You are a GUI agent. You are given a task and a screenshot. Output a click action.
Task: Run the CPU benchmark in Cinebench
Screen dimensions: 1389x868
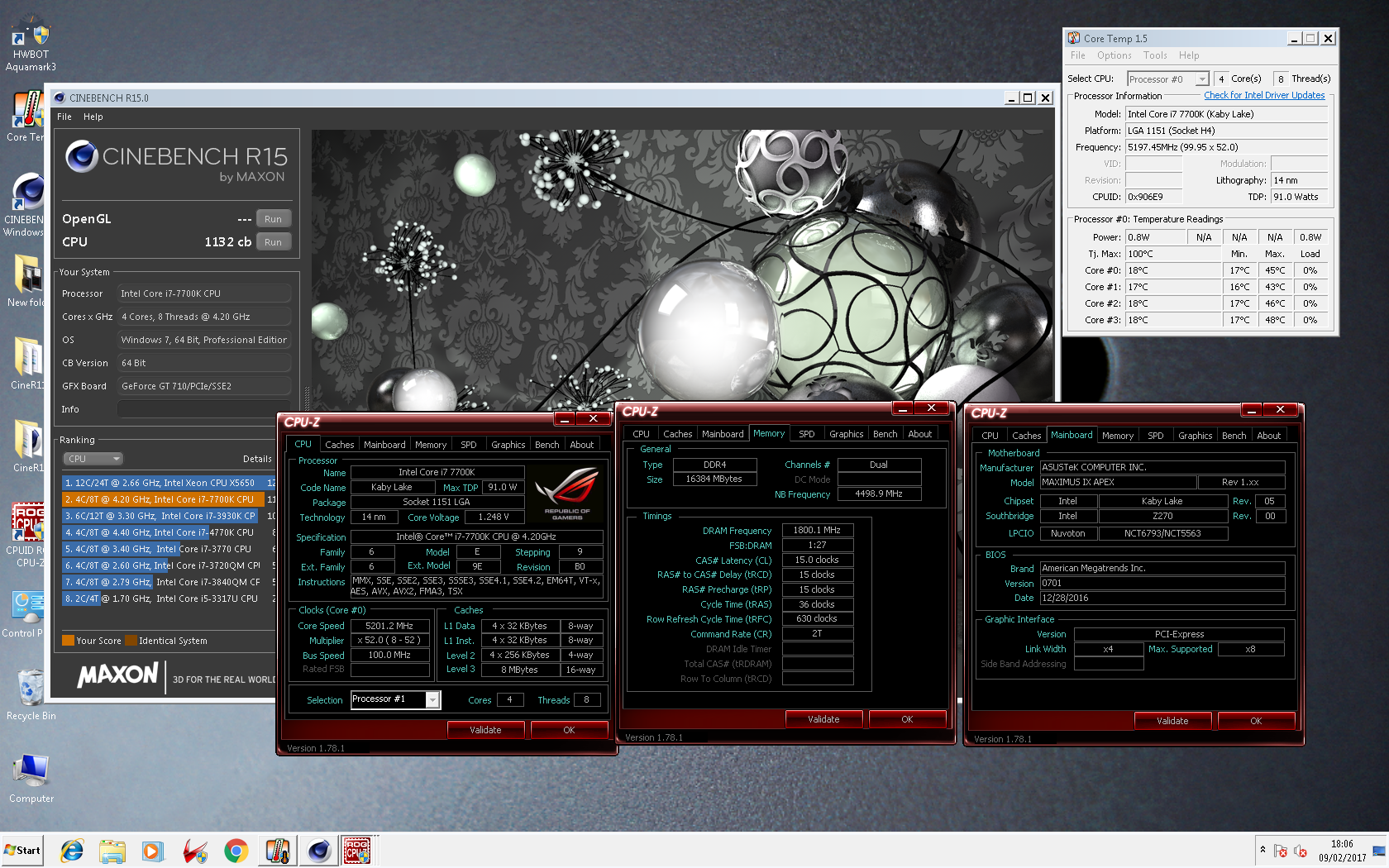pos(274,242)
